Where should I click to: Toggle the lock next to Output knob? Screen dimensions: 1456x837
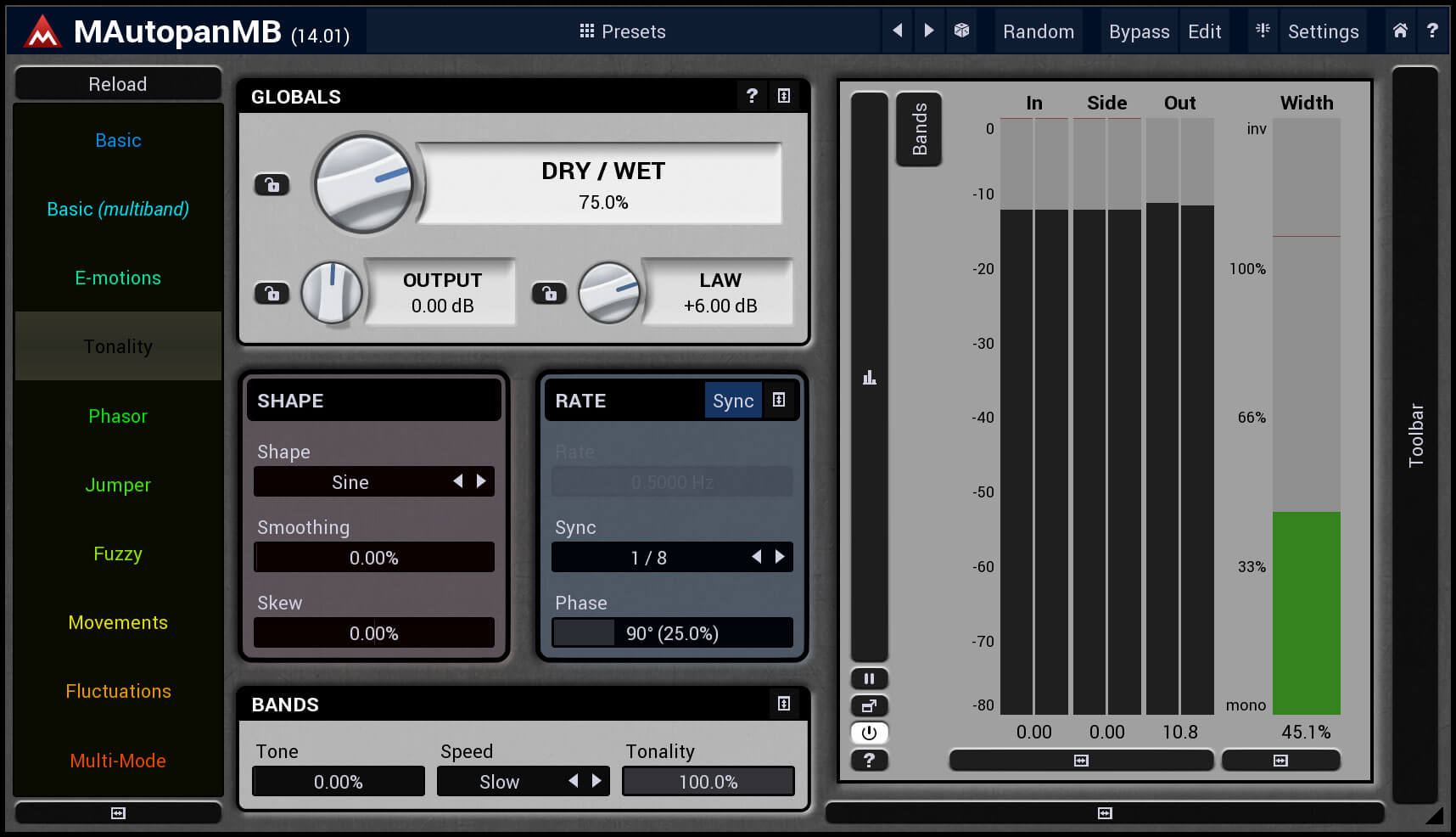click(x=272, y=293)
